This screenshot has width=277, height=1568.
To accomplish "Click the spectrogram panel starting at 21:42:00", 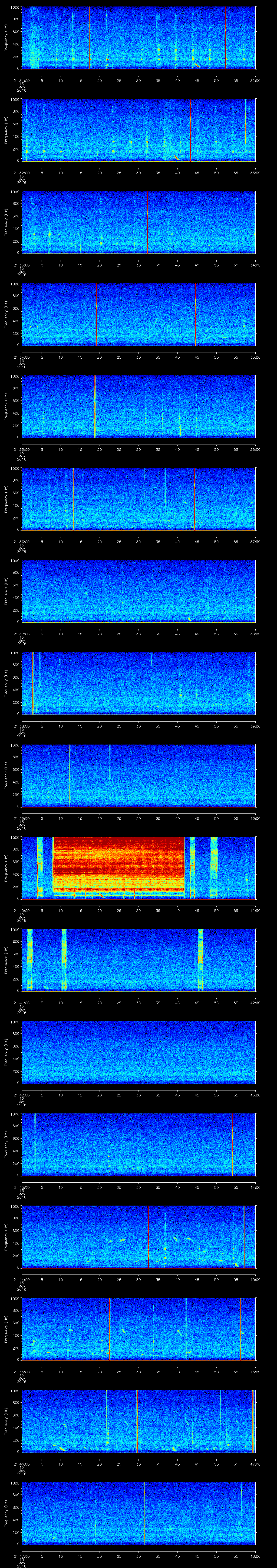I will click(138, 1052).
